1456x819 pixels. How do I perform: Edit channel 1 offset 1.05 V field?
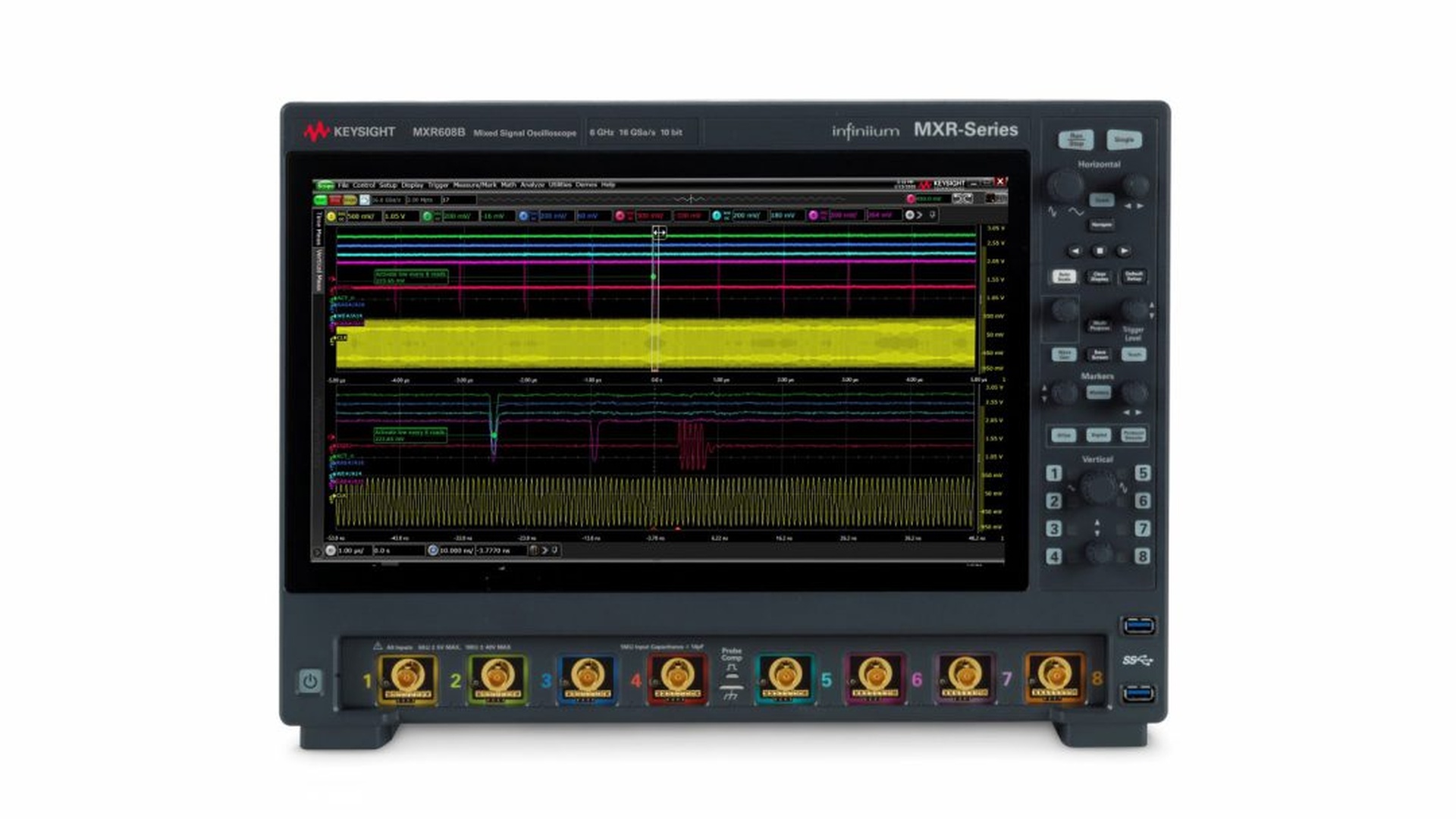pyautogui.click(x=401, y=216)
